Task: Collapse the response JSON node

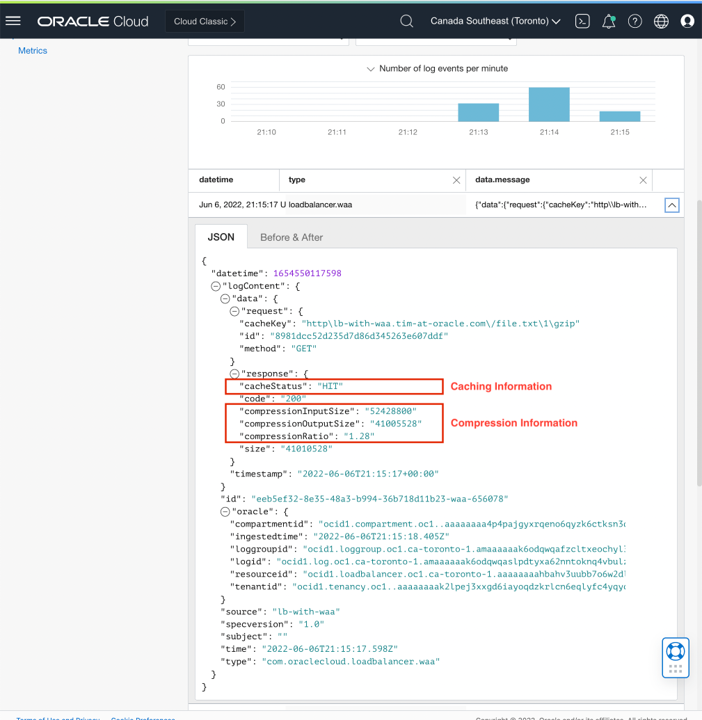Action: (x=234, y=374)
